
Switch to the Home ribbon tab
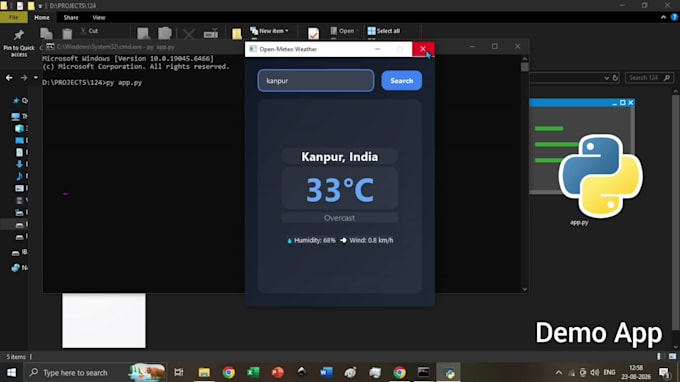(42, 17)
